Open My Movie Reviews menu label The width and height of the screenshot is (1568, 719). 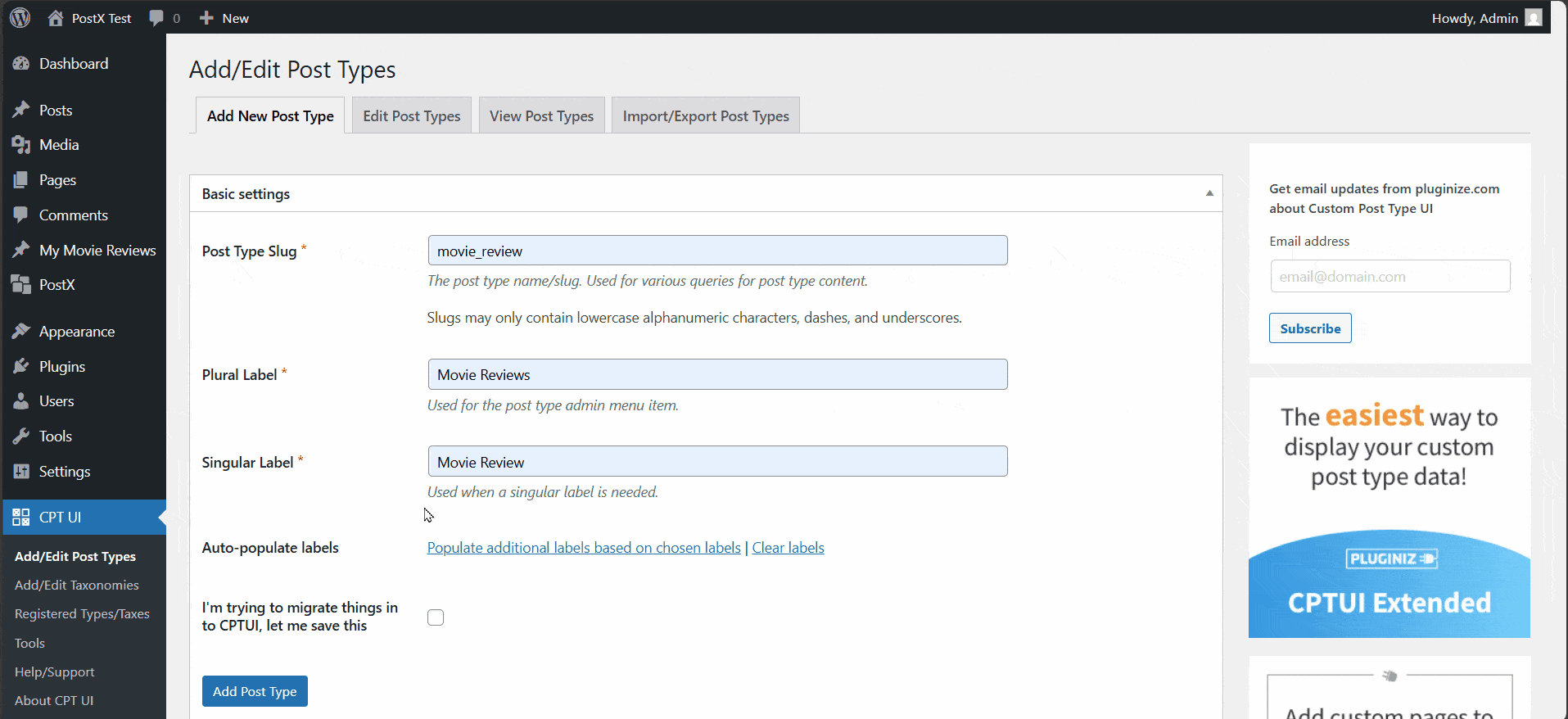coord(97,251)
